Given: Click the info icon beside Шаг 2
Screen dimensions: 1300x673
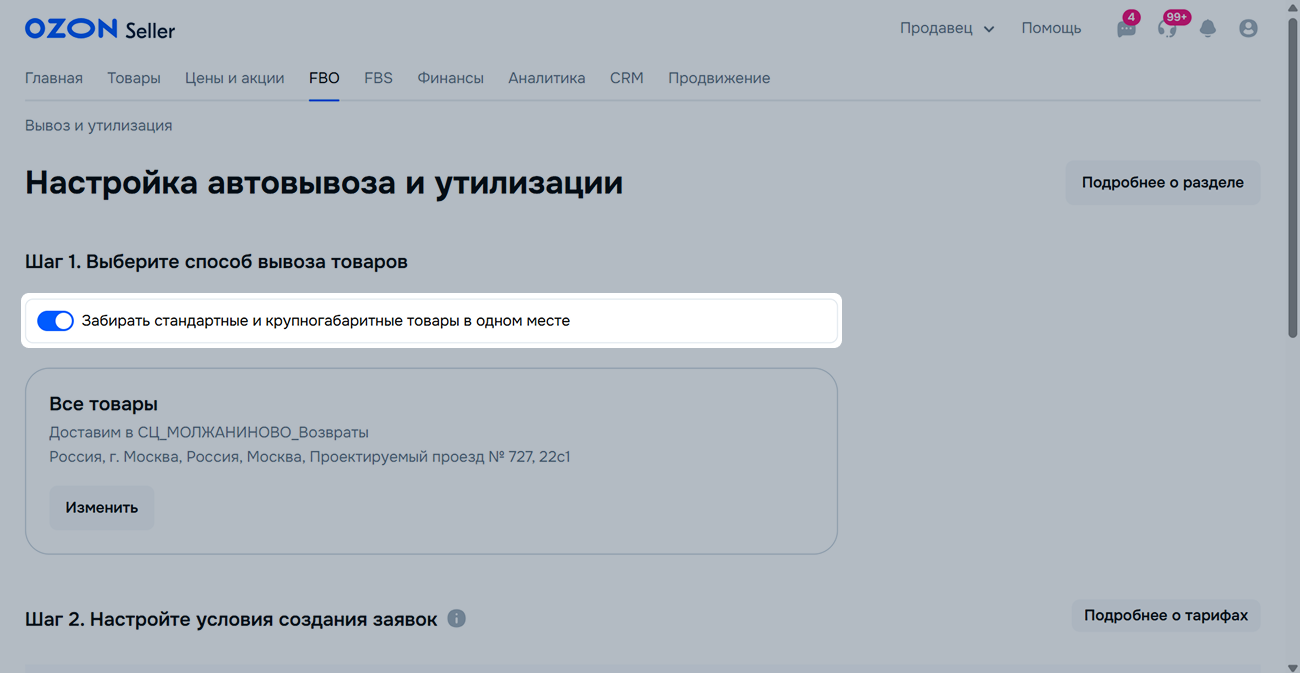Looking at the screenshot, I should point(457,619).
